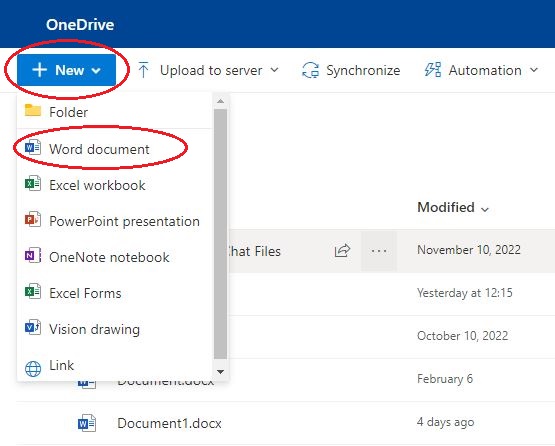Click the Document1.docx Word file icon
Image resolution: width=555 pixels, height=446 pixels.
(x=87, y=423)
